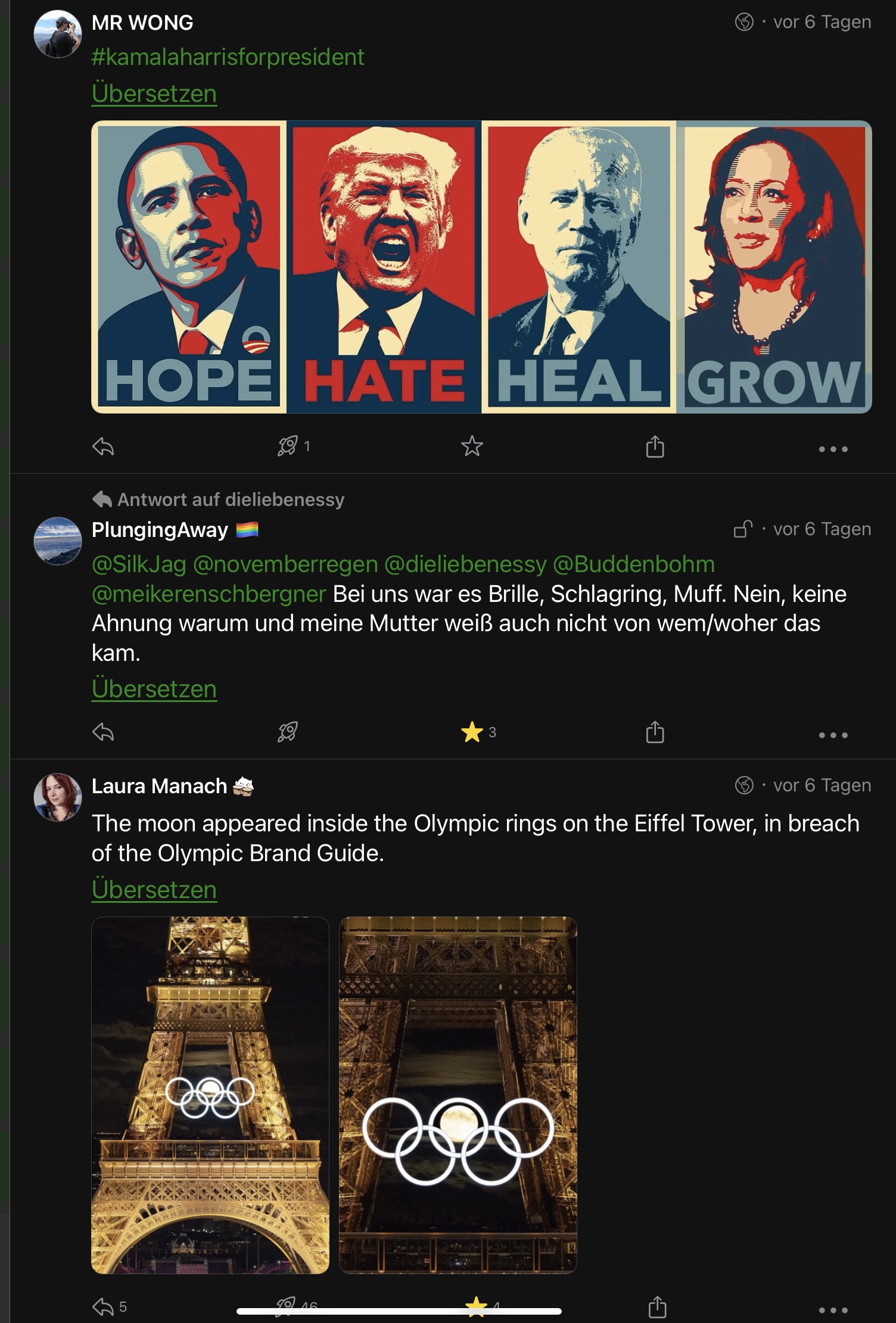Boost MR WONG's poster post
The image size is (896, 1323).
point(288,446)
